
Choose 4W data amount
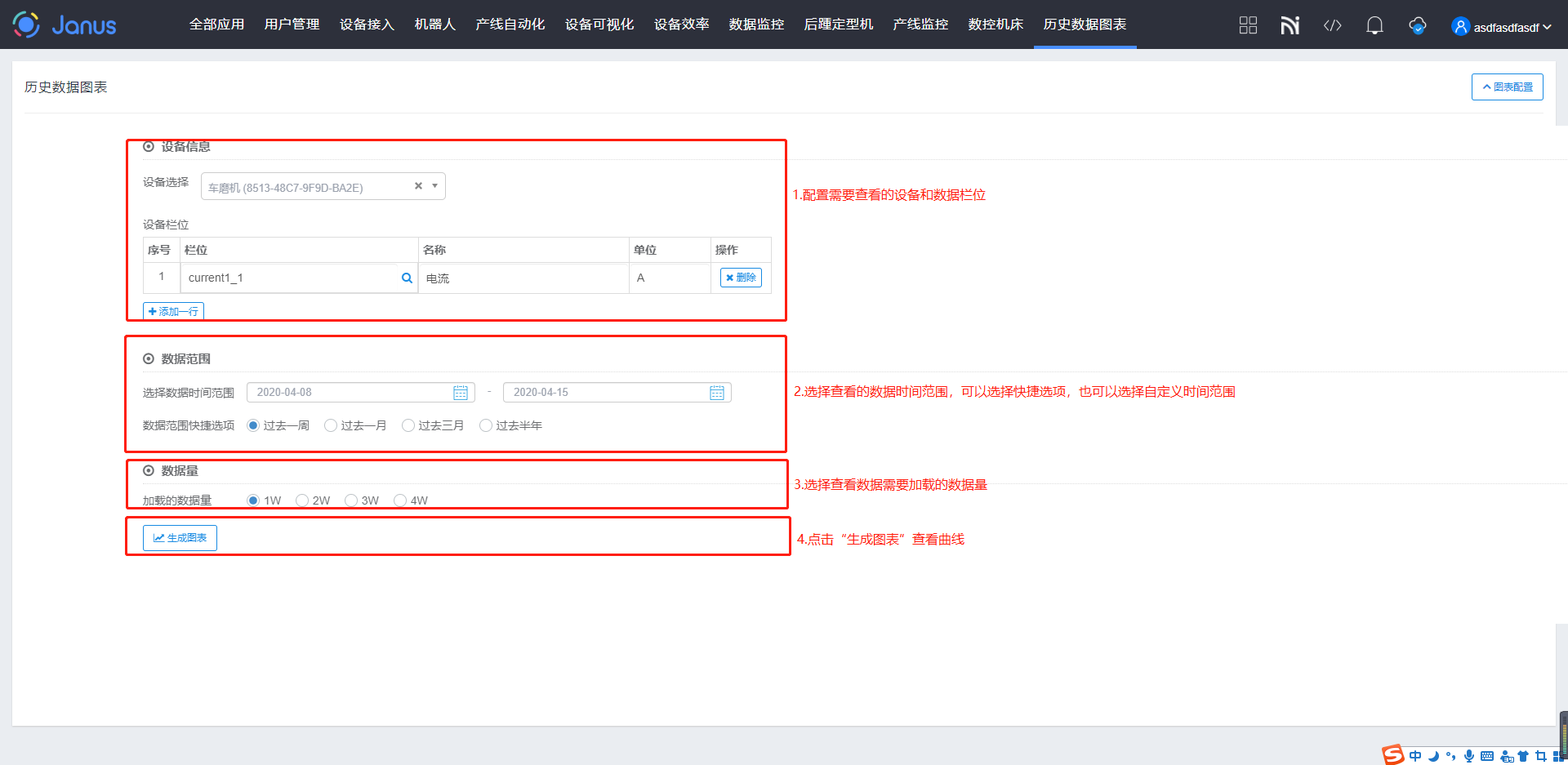400,500
